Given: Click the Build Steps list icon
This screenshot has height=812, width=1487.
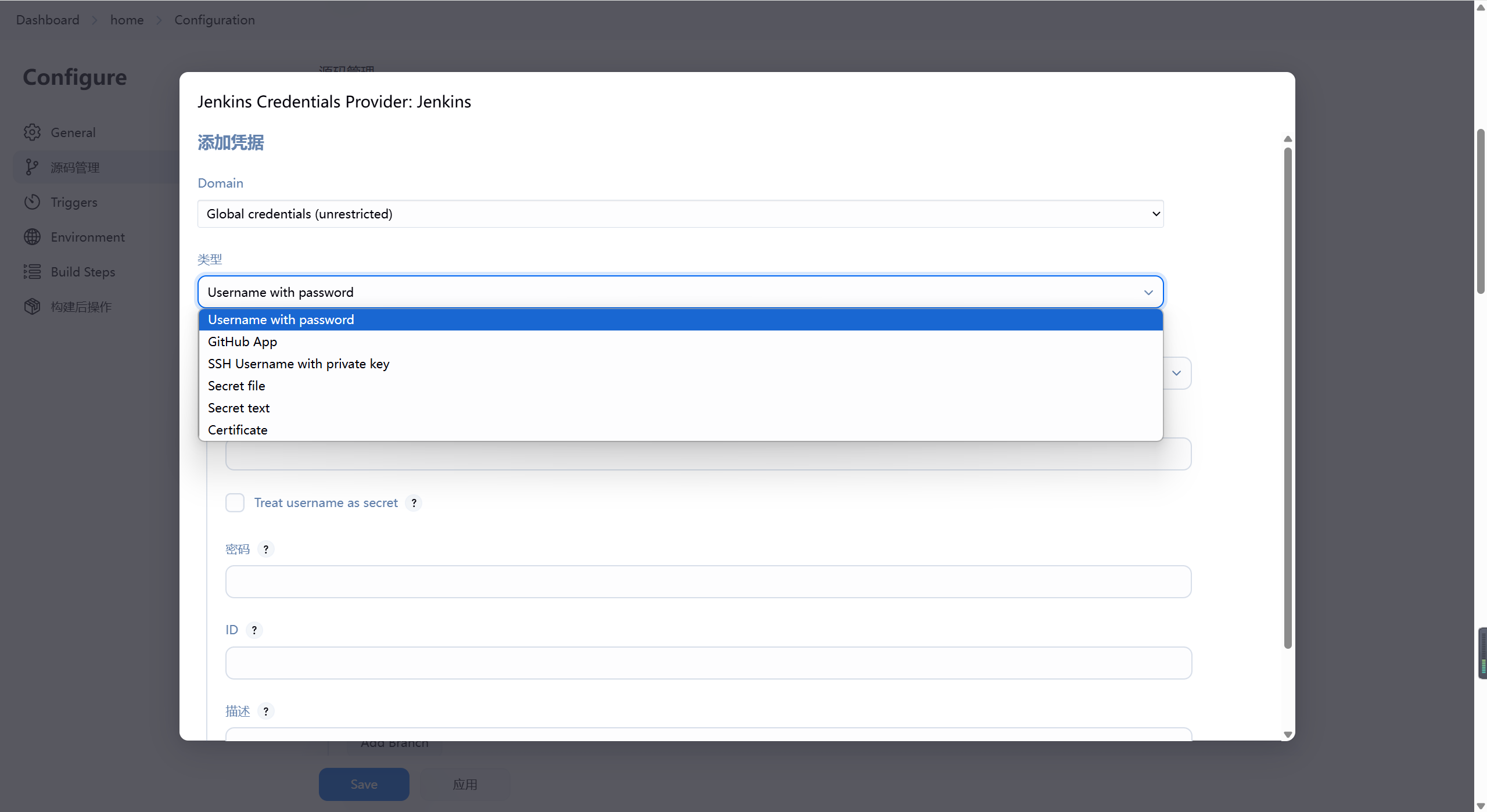Looking at the screenshot, I should click(x=32, y=272).
